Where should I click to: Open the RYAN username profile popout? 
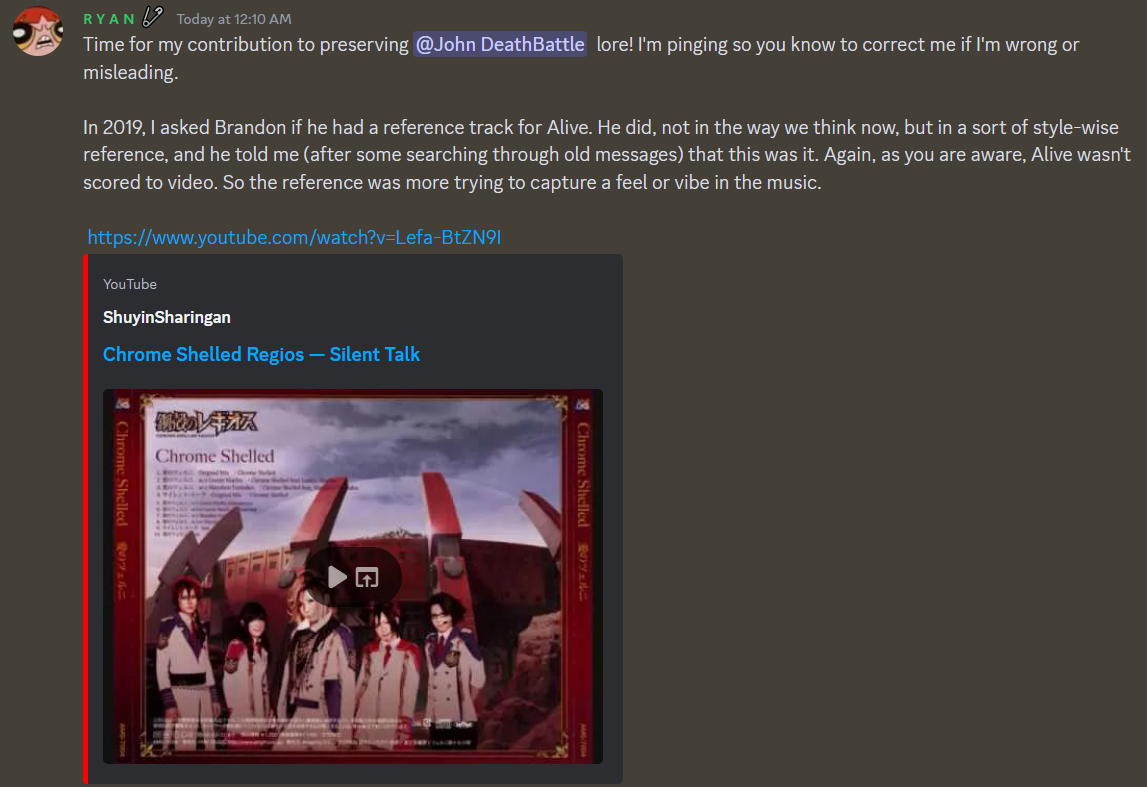click(x=109, y=19)
